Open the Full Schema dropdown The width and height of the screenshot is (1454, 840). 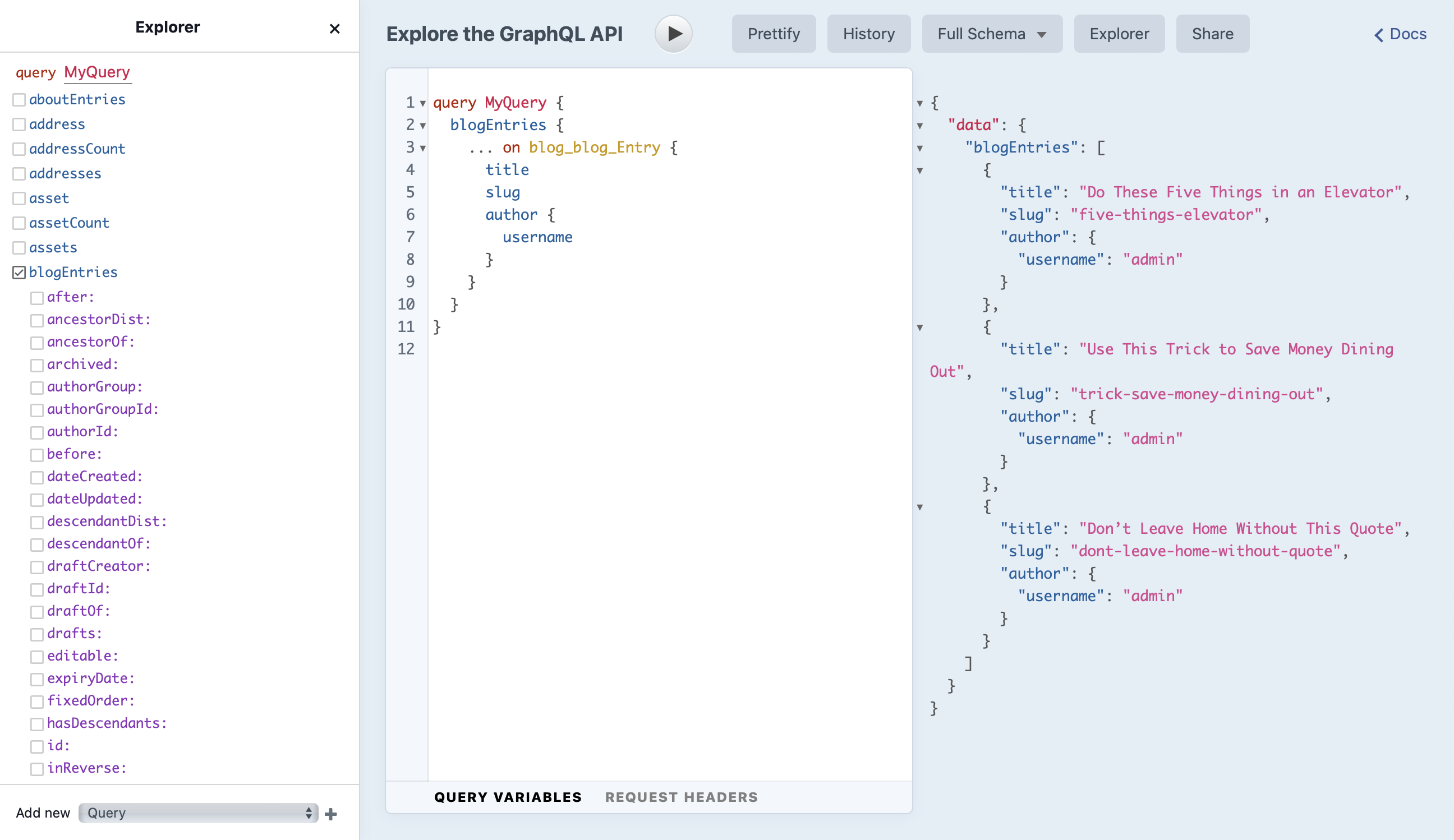coord(992,34)
